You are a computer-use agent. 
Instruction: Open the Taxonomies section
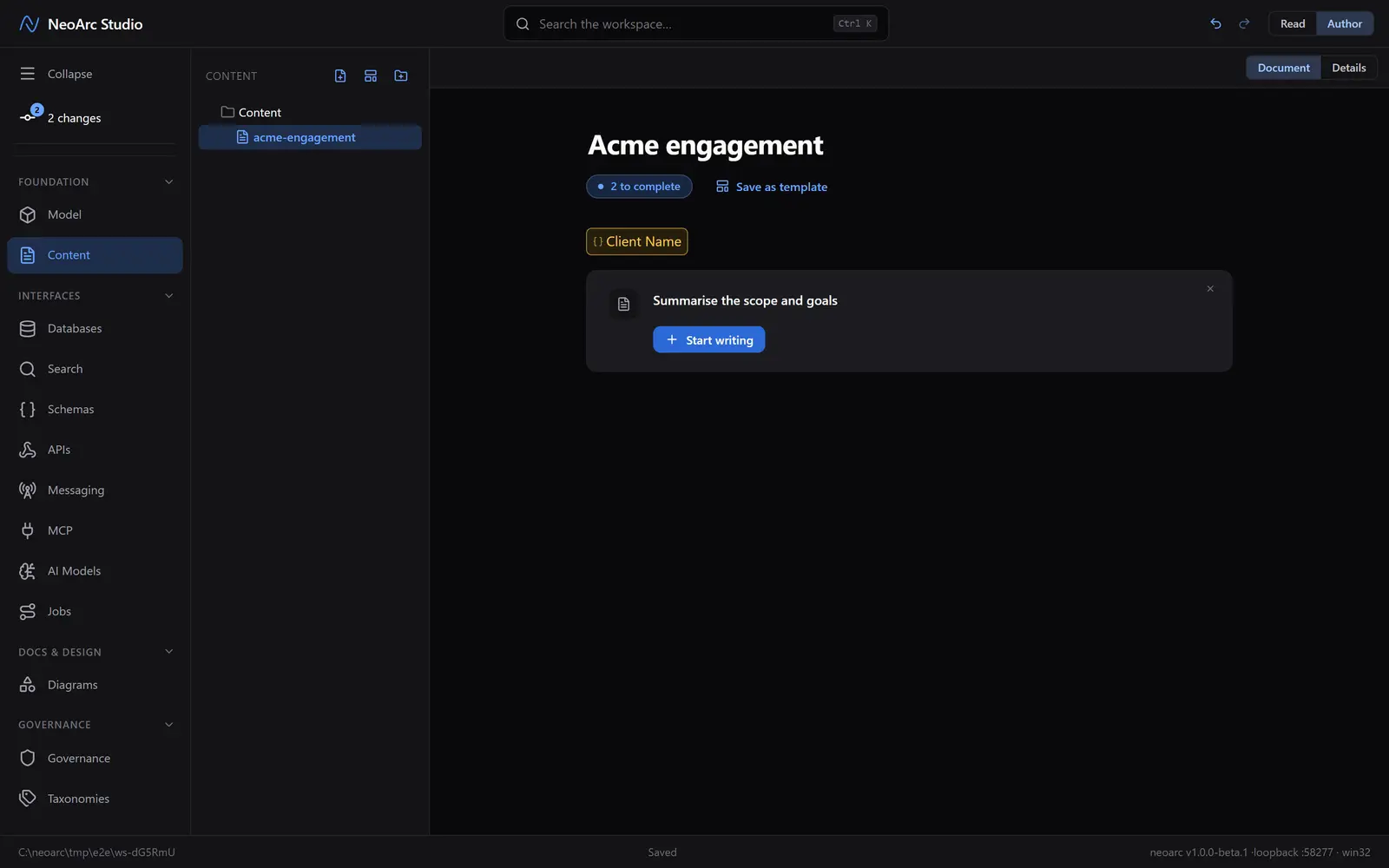[95, 799]
